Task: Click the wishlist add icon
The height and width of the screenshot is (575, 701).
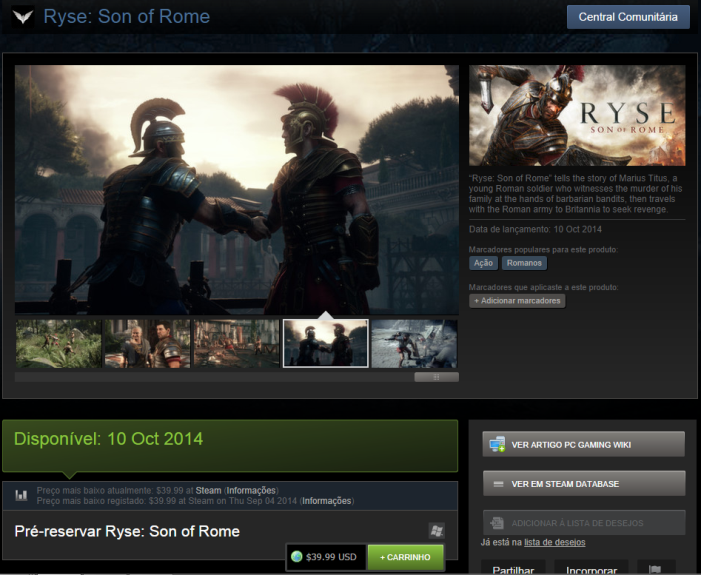Action: (x=497, y=523)
